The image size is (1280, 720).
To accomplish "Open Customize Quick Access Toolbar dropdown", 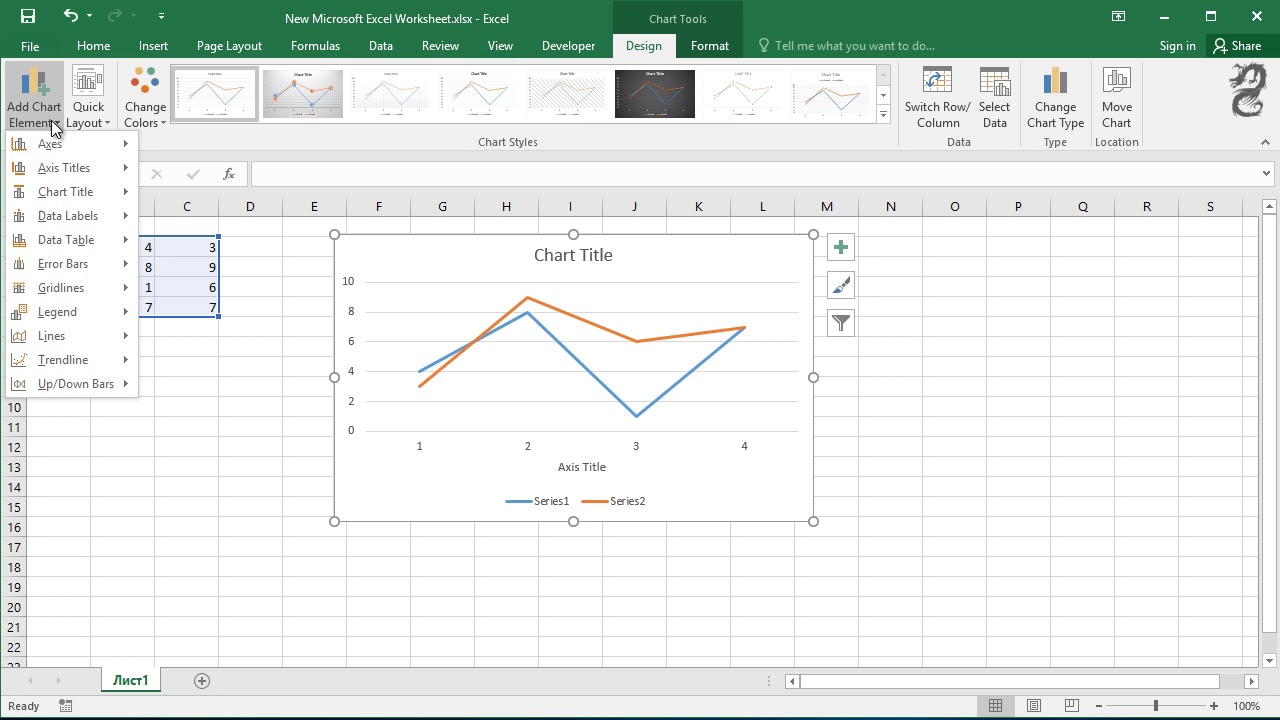I will tap(162, 16).
